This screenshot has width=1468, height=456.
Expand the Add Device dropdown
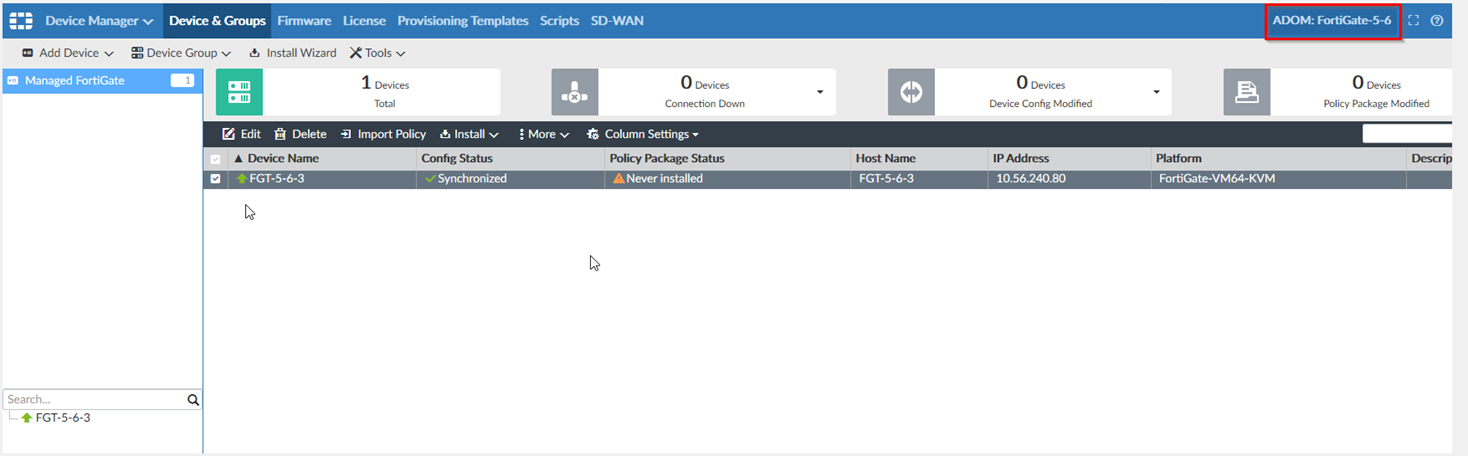(x=68, y=53)
